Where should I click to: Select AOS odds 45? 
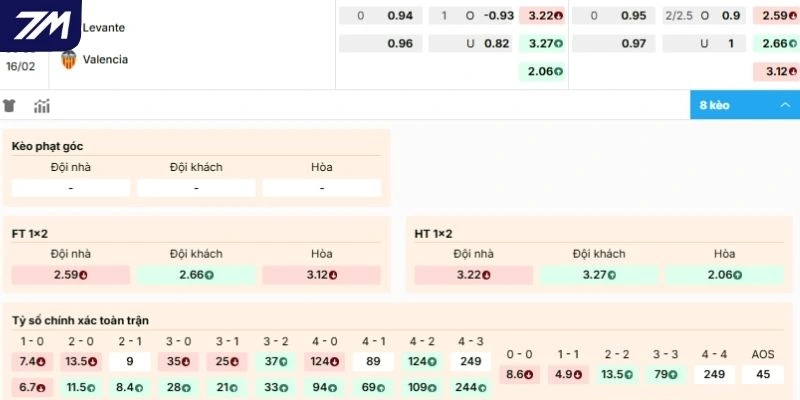(765, 374)
